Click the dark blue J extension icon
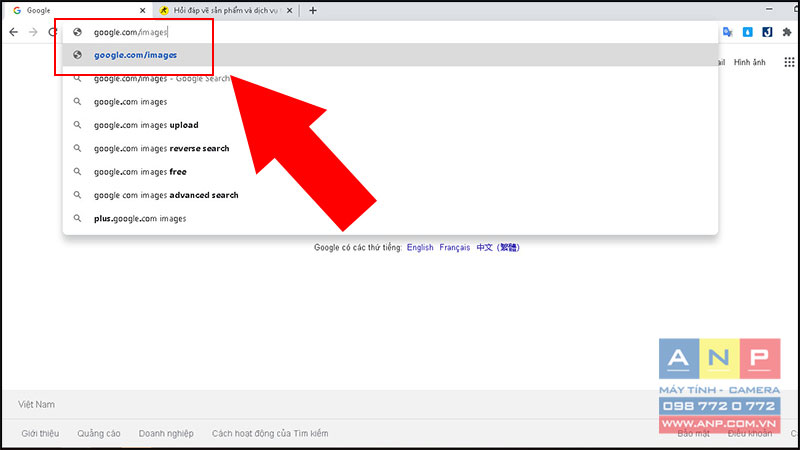 point(767,32)
